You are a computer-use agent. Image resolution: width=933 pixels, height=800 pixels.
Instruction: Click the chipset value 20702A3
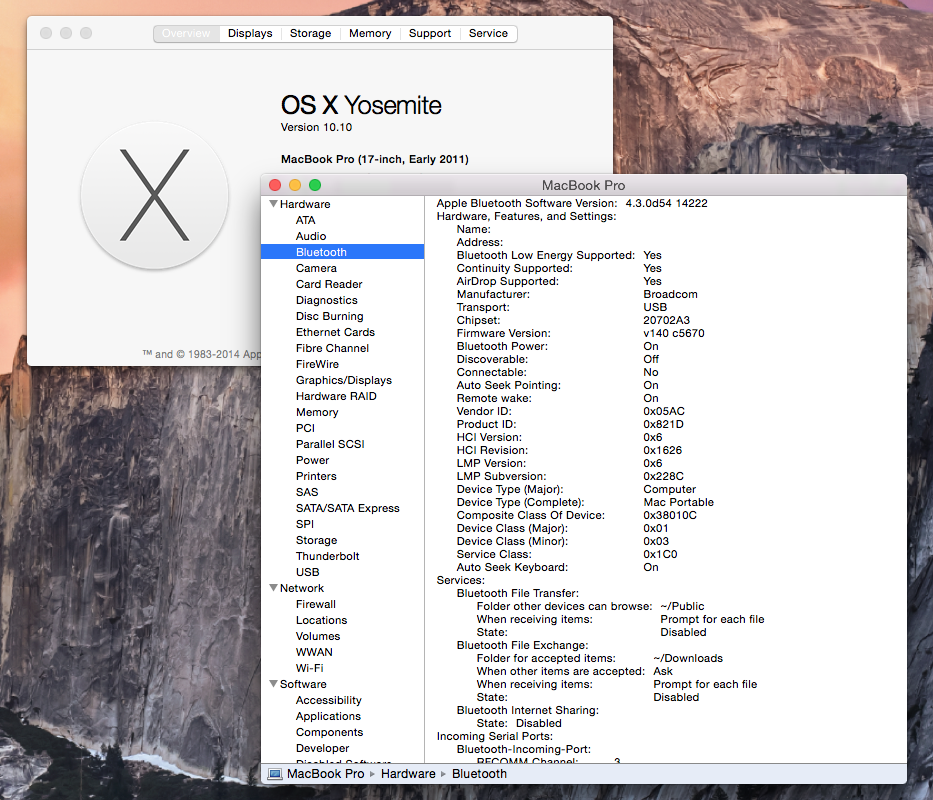click(666, 320)
